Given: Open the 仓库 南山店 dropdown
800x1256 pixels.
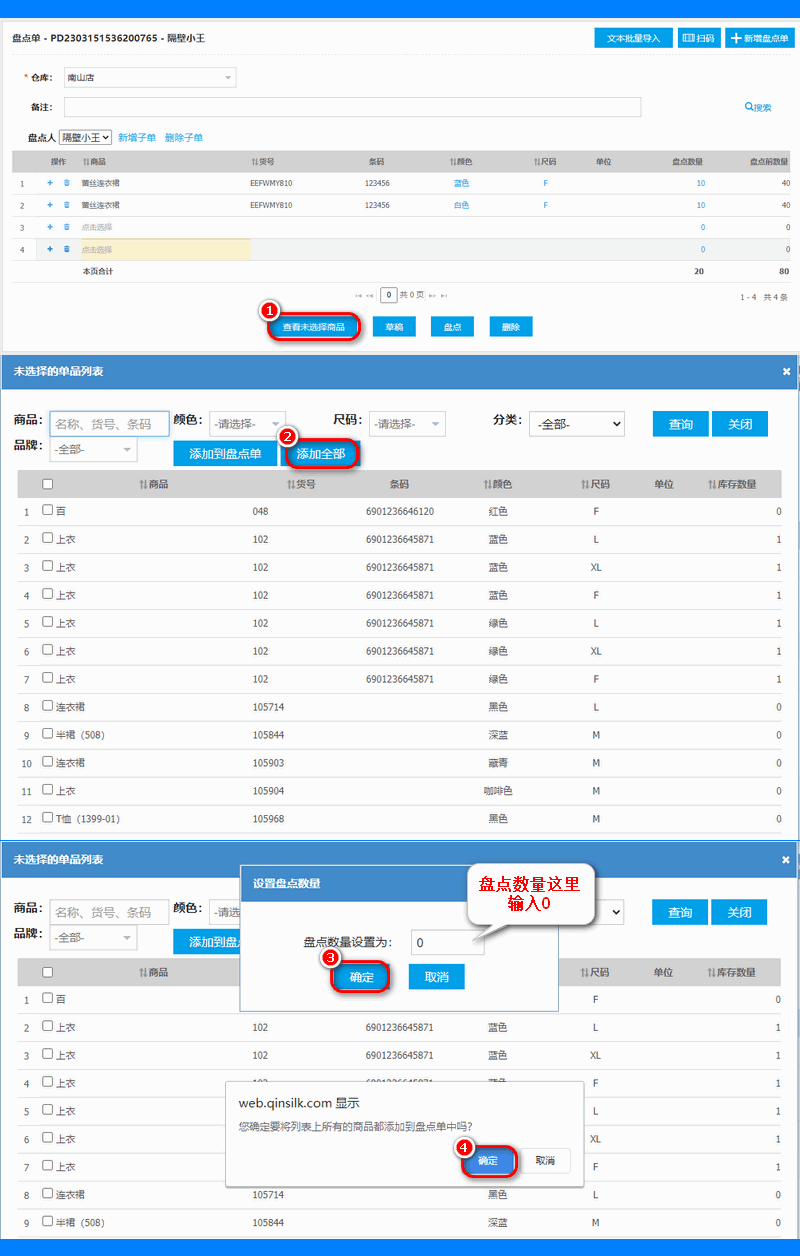Looking at the screenshot, I should [150, 77].
